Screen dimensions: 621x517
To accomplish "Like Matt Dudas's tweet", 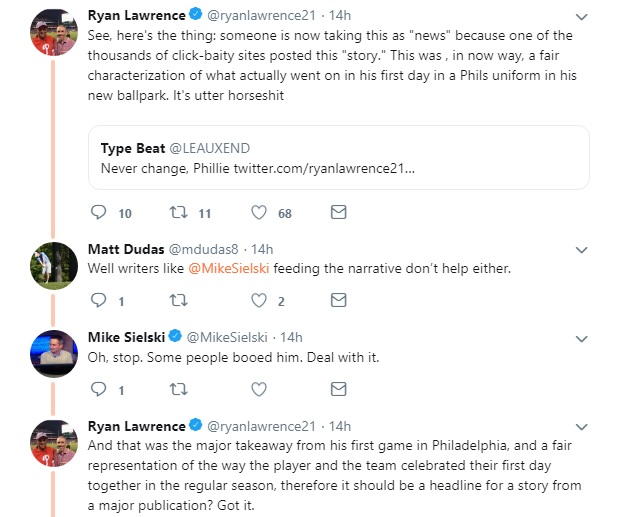I will pyautogui.click(x=258, y=301).
